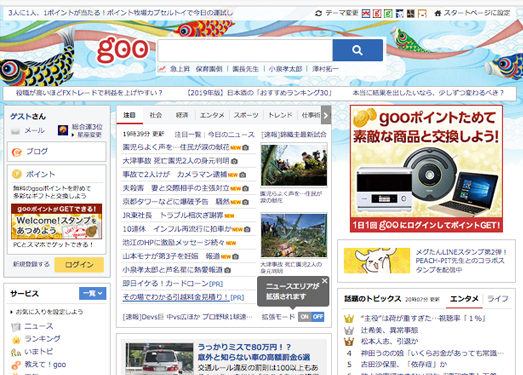Click the horoscope zodiac icon
The image size is (523, 375).
pyautogui.click(x=63, y=130)
